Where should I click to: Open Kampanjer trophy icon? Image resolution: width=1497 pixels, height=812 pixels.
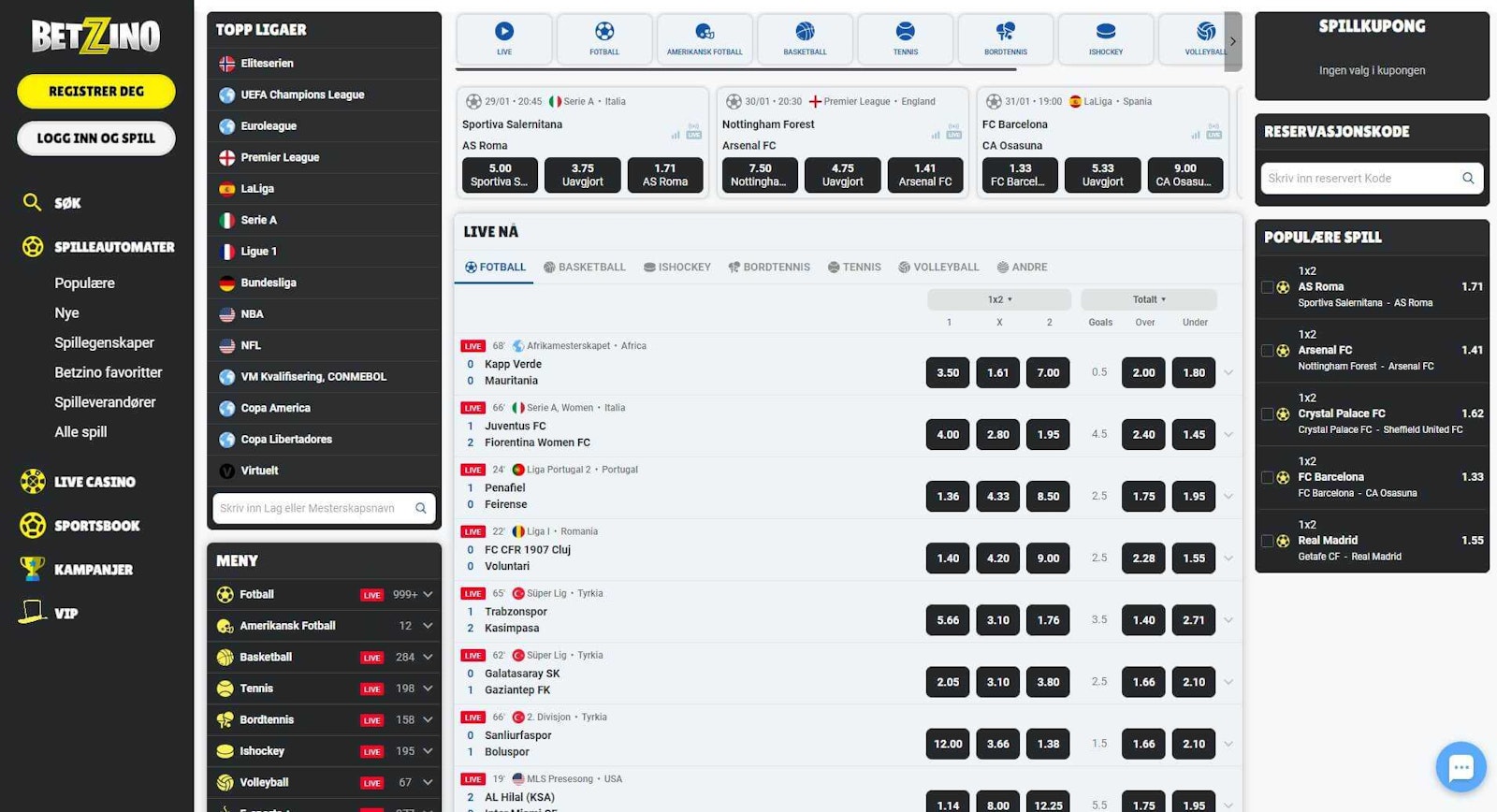(x=33, y=568)
